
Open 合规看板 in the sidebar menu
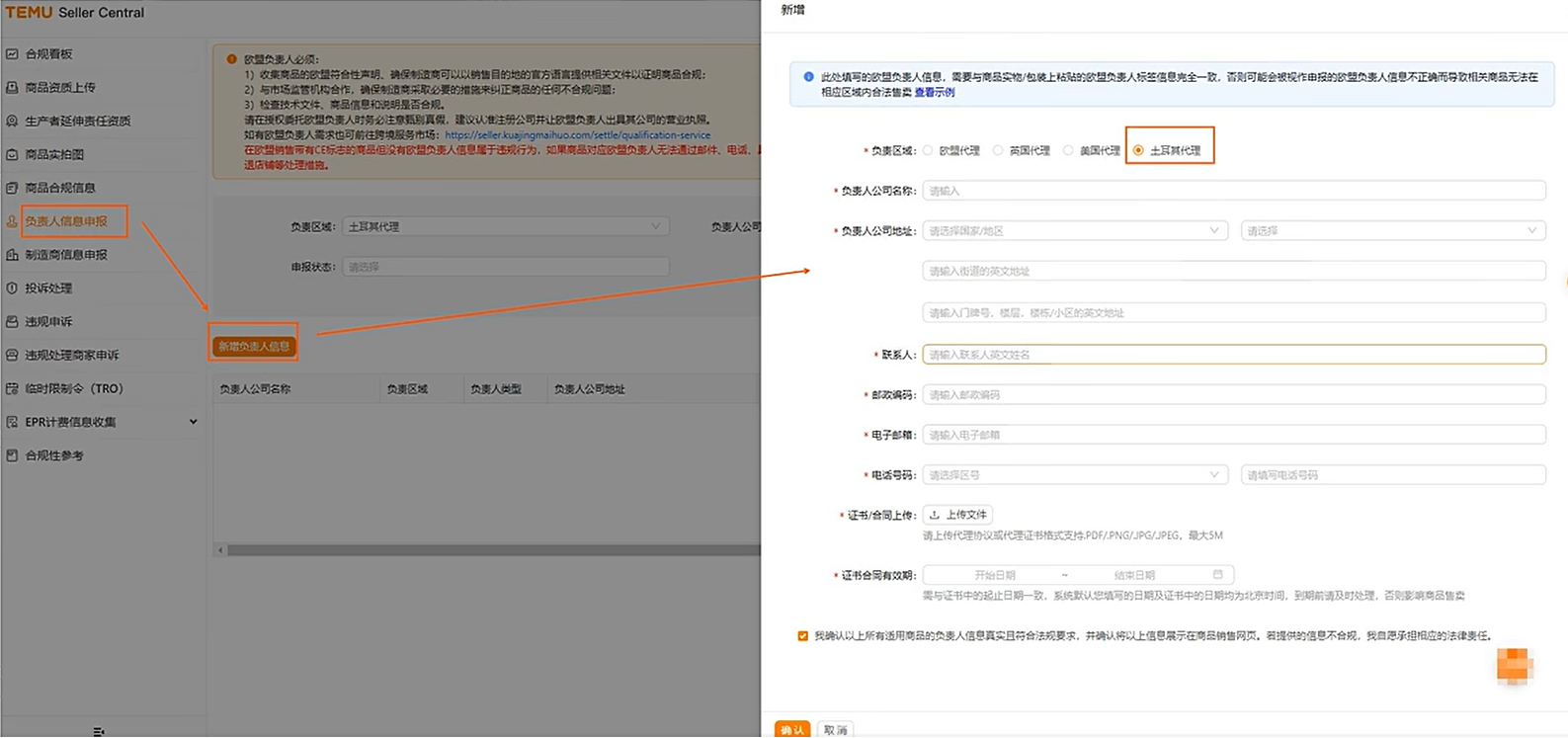tap(48, 54)
